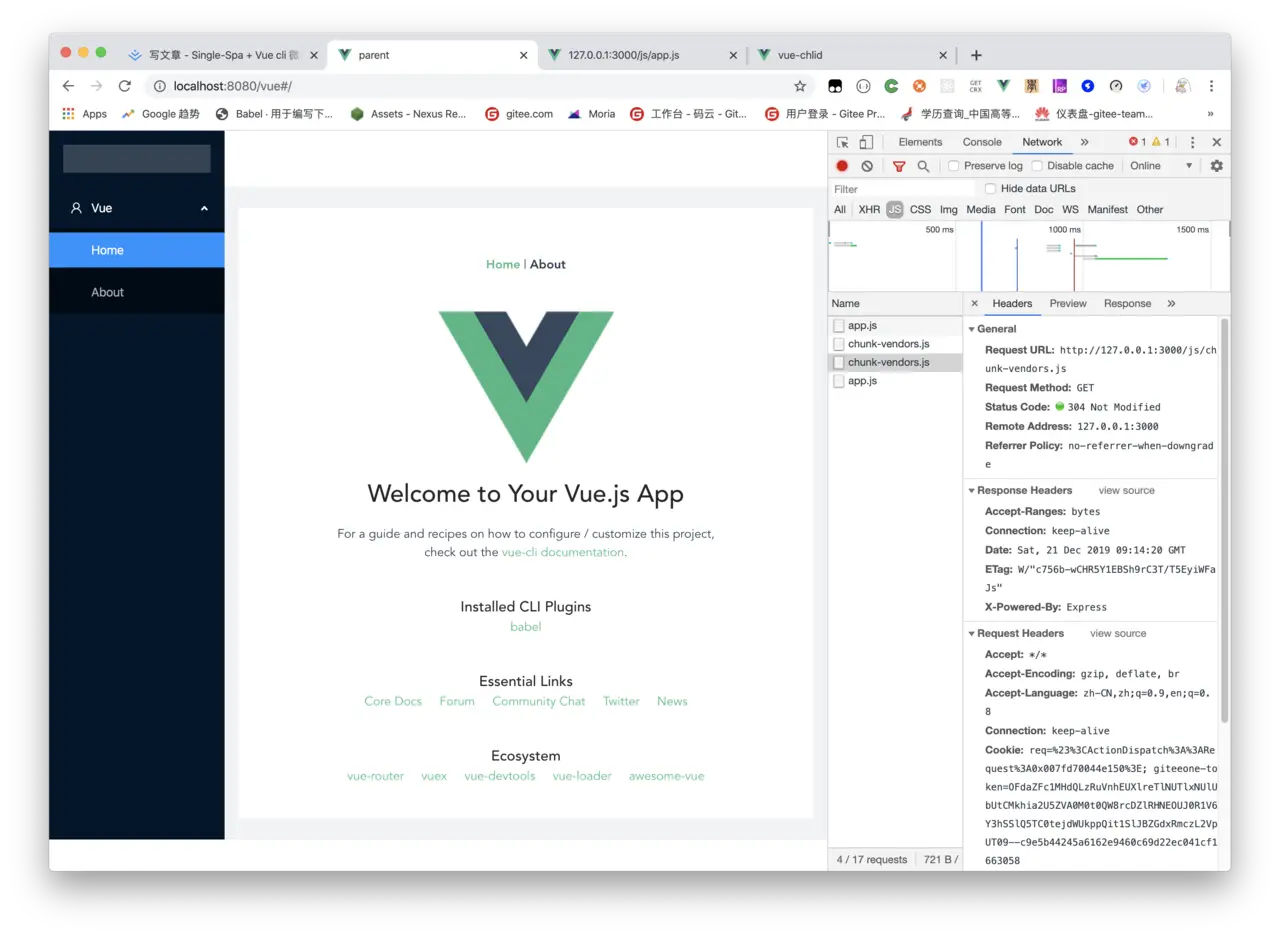The width and height of the screenshot is (1280, 936).
Task: Click the red error count badge
Action: coord(1137,142)
